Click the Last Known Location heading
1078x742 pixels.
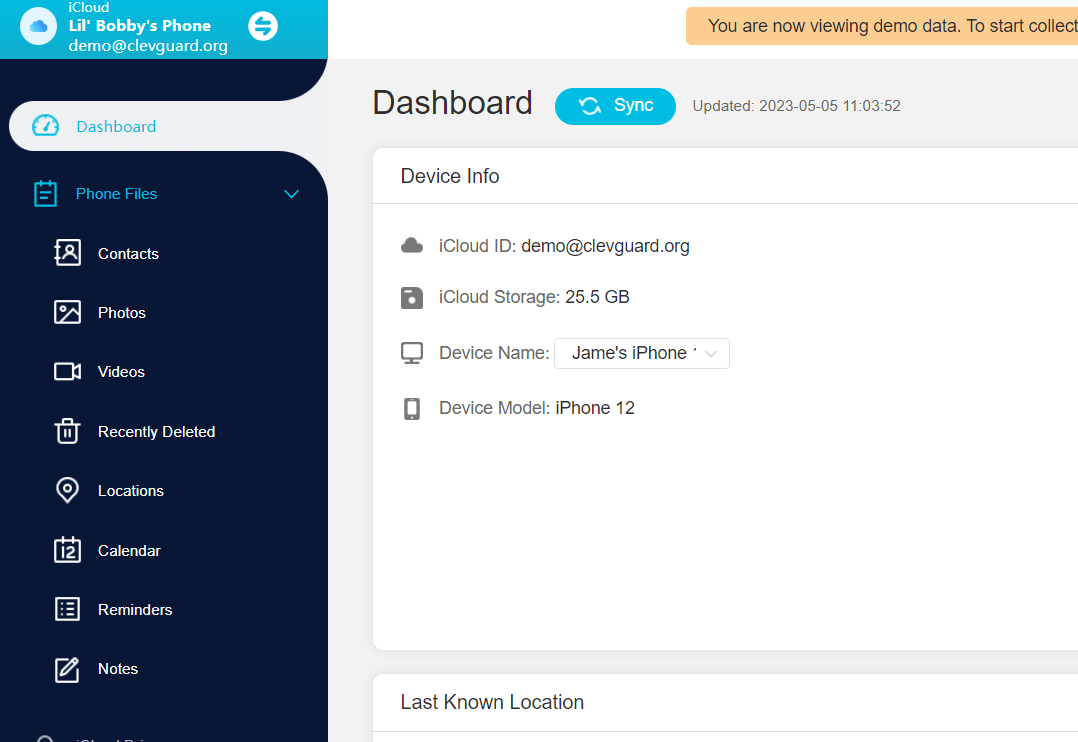[492, 702]
